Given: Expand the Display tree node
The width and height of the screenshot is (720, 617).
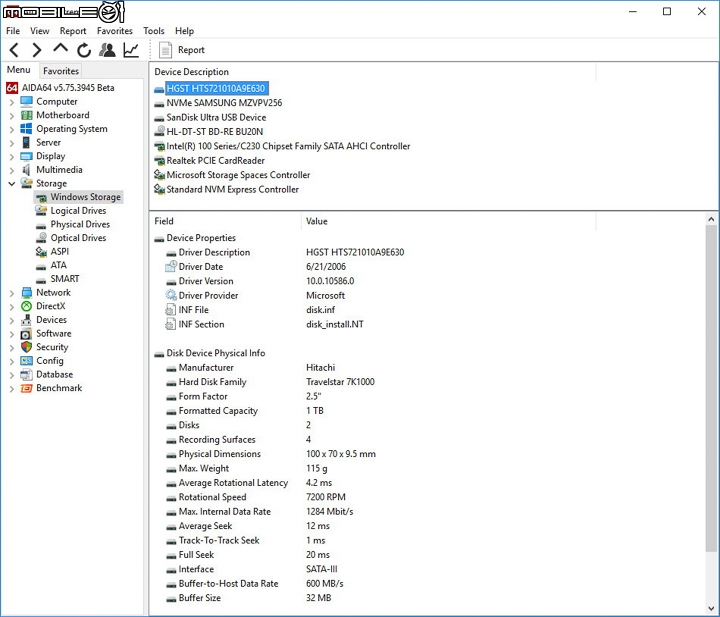Looking at the screenshot, I should click(x=12, y=157).
